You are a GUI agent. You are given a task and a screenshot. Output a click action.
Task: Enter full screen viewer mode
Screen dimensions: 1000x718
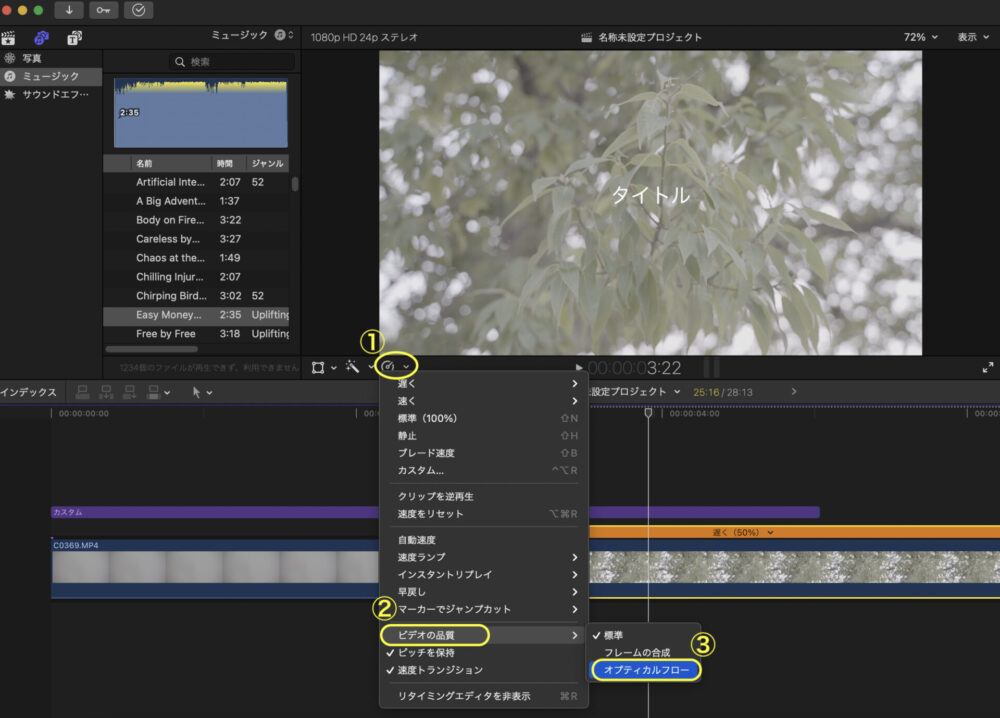coord(991,368)
